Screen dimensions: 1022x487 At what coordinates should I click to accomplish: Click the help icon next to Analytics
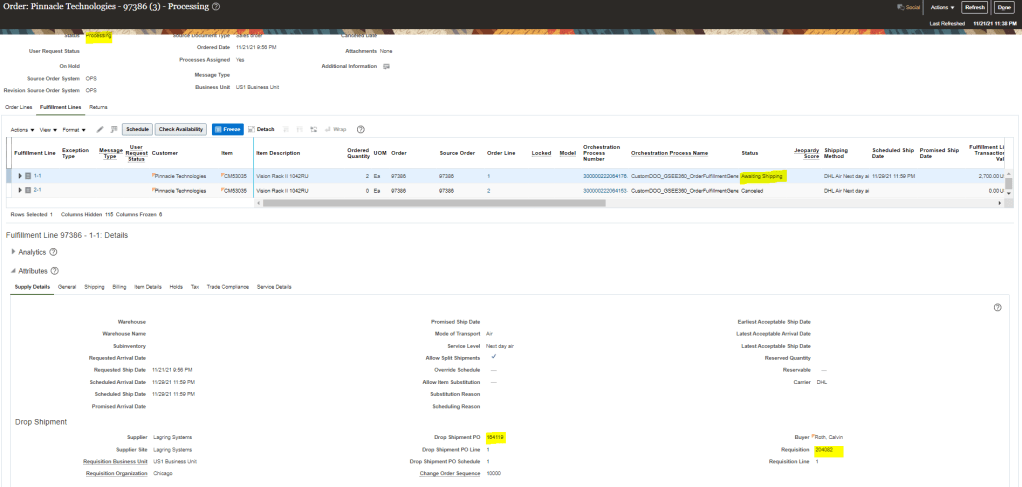(x=53, y=252)
